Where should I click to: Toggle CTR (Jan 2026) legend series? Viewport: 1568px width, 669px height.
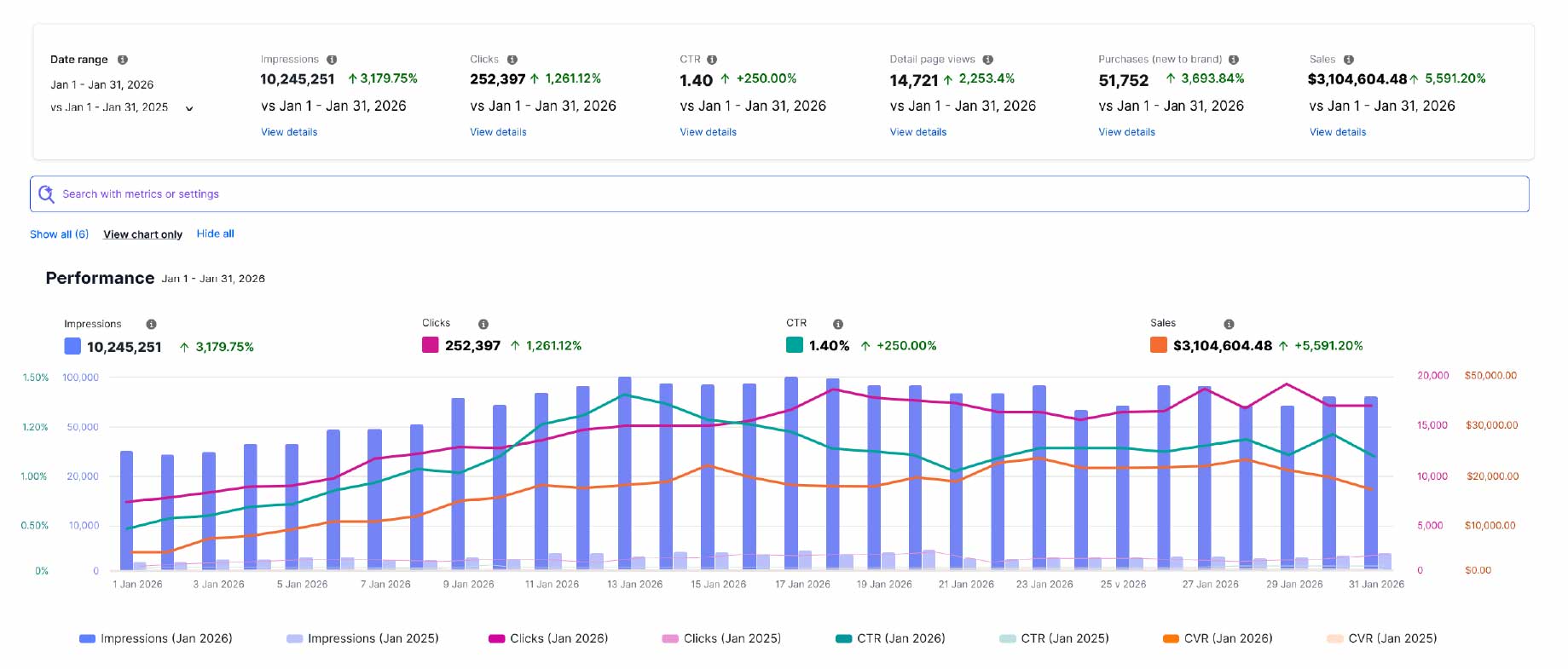[890, 638]
